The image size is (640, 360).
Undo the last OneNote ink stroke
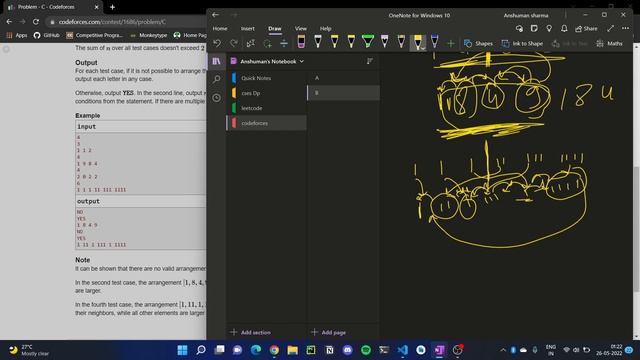point(217,43)
